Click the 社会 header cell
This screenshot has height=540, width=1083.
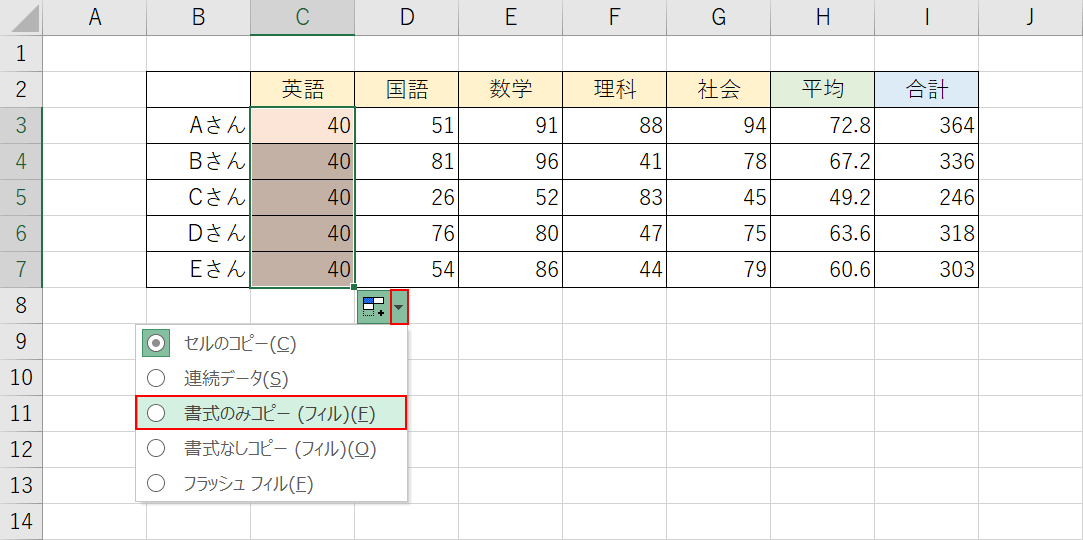(x=718, y=89)
